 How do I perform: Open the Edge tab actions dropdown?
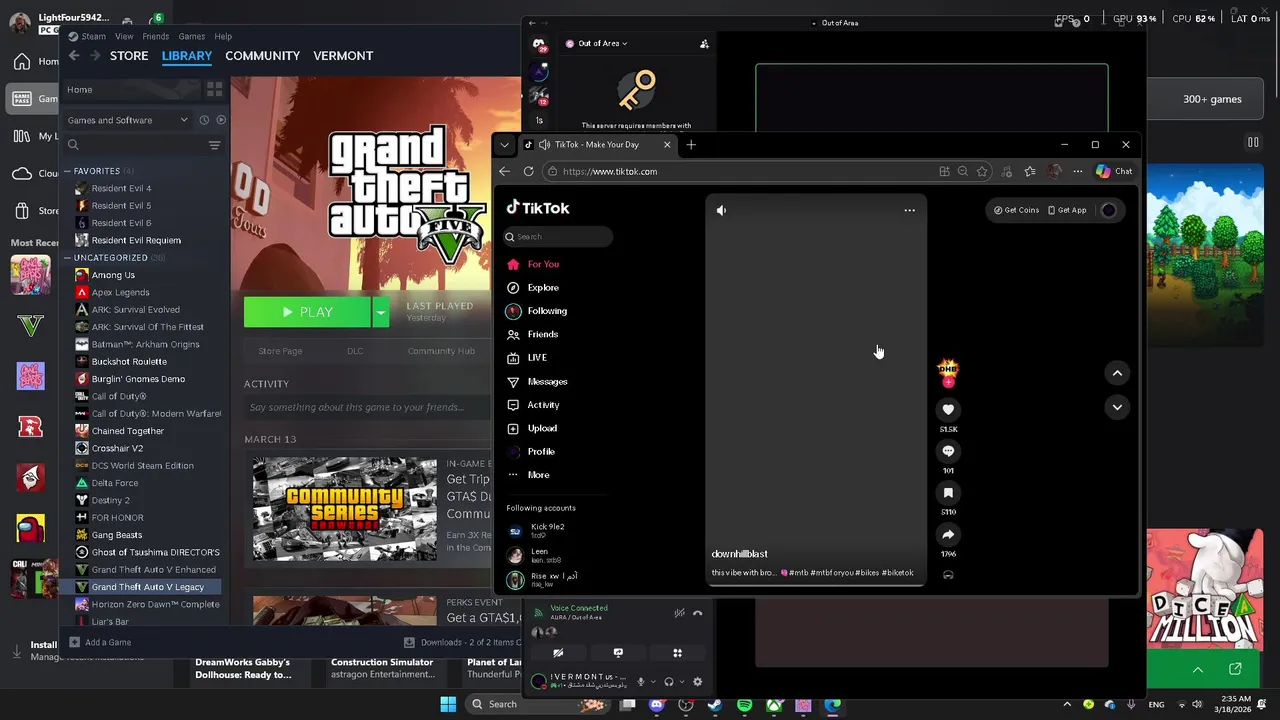click(x=505, y=145)
